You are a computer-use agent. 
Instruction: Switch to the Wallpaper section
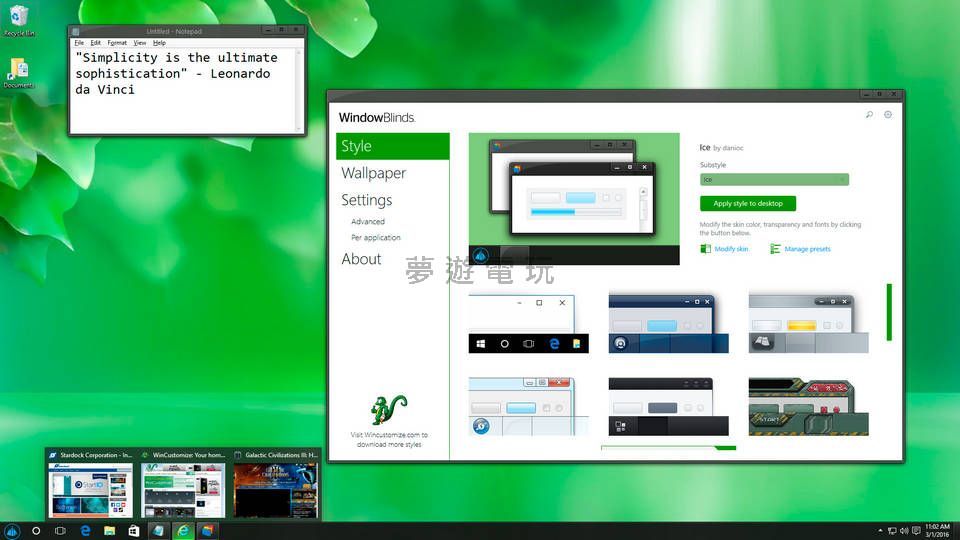point(373,173)
